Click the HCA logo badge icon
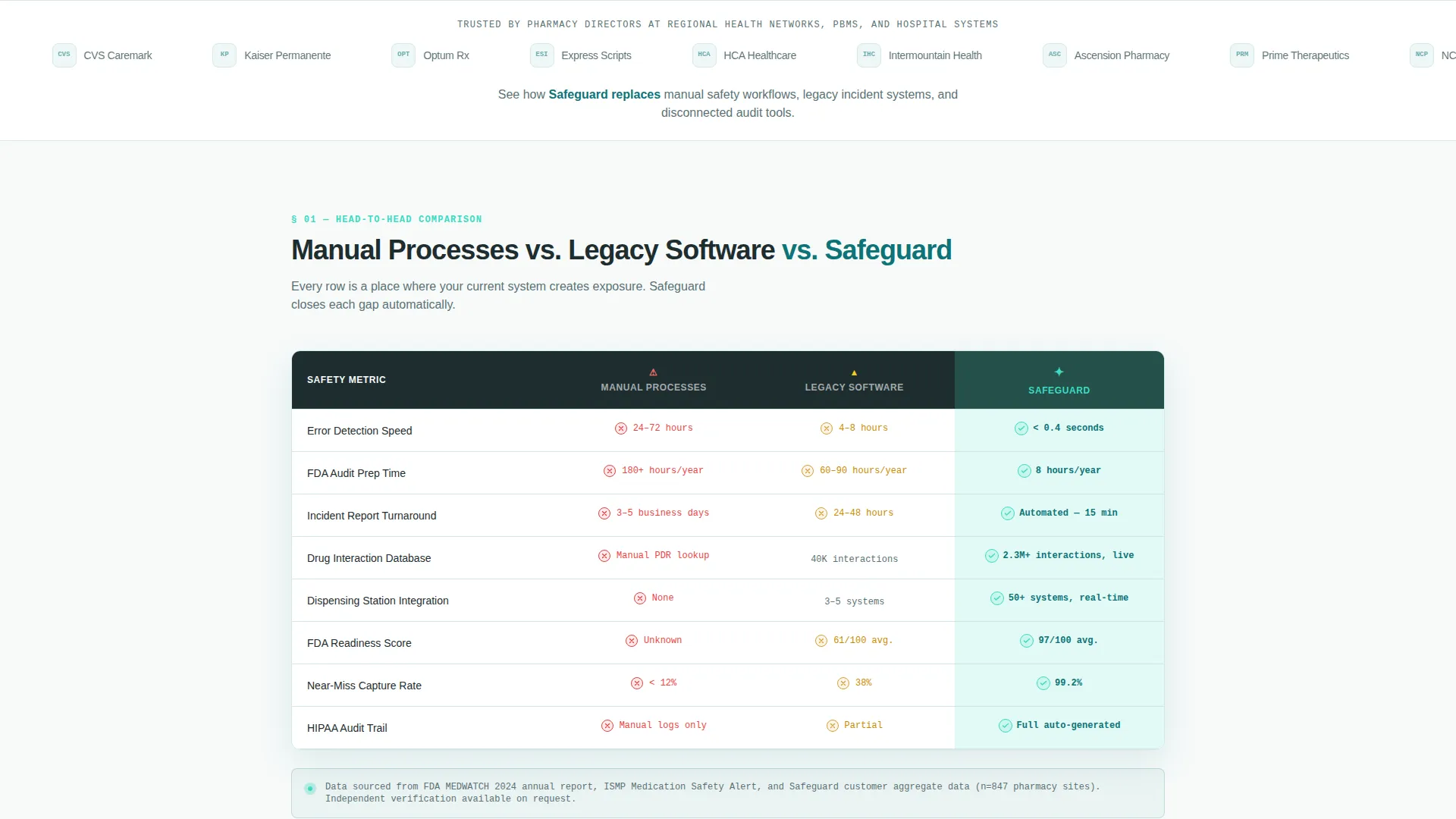 (704, 55)
